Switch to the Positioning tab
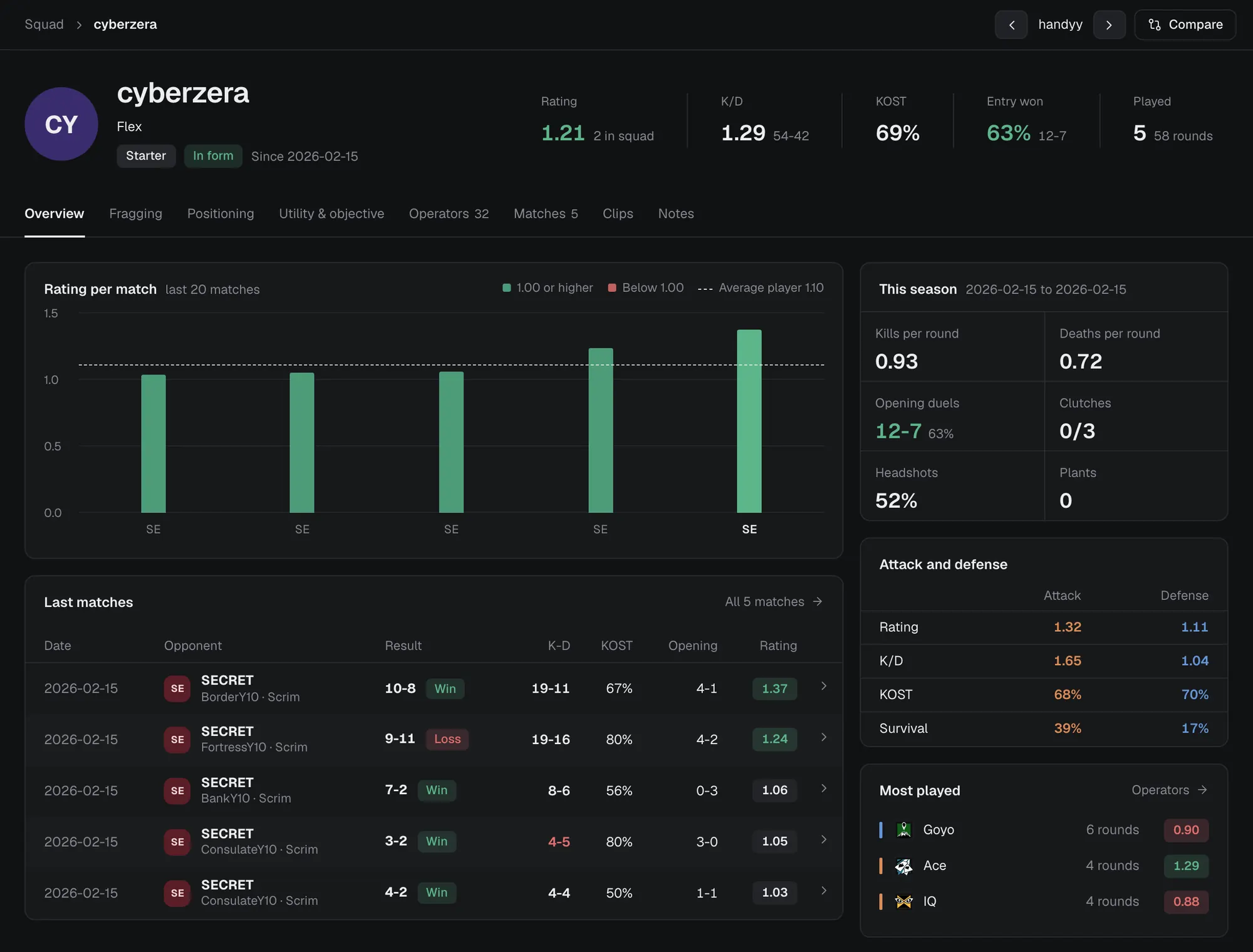The image size is (1253, 952). pyautogui.click(x=221, y=214)
